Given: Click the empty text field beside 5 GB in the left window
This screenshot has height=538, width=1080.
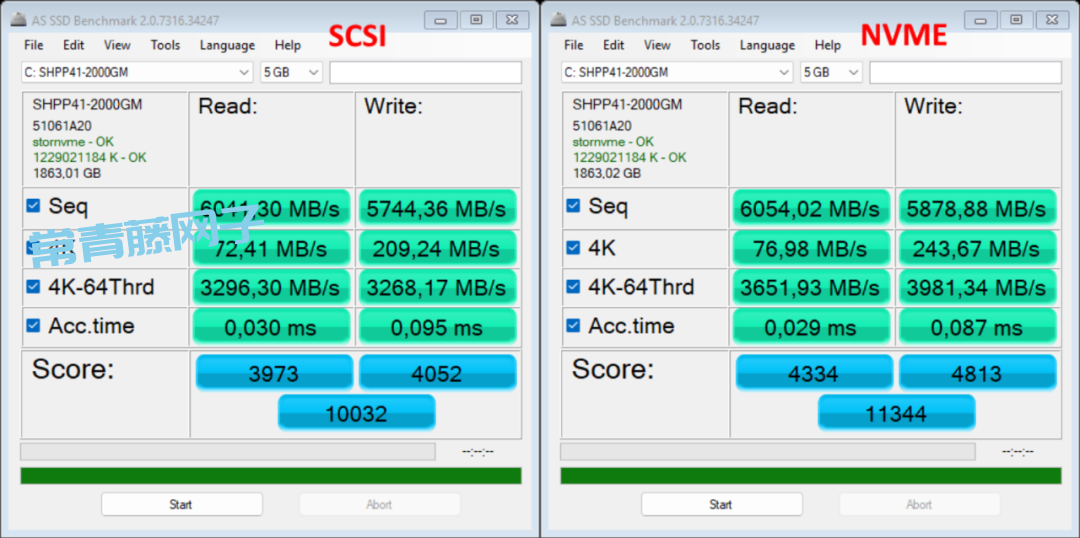Looking at the screenshot, I should point(425,72).
